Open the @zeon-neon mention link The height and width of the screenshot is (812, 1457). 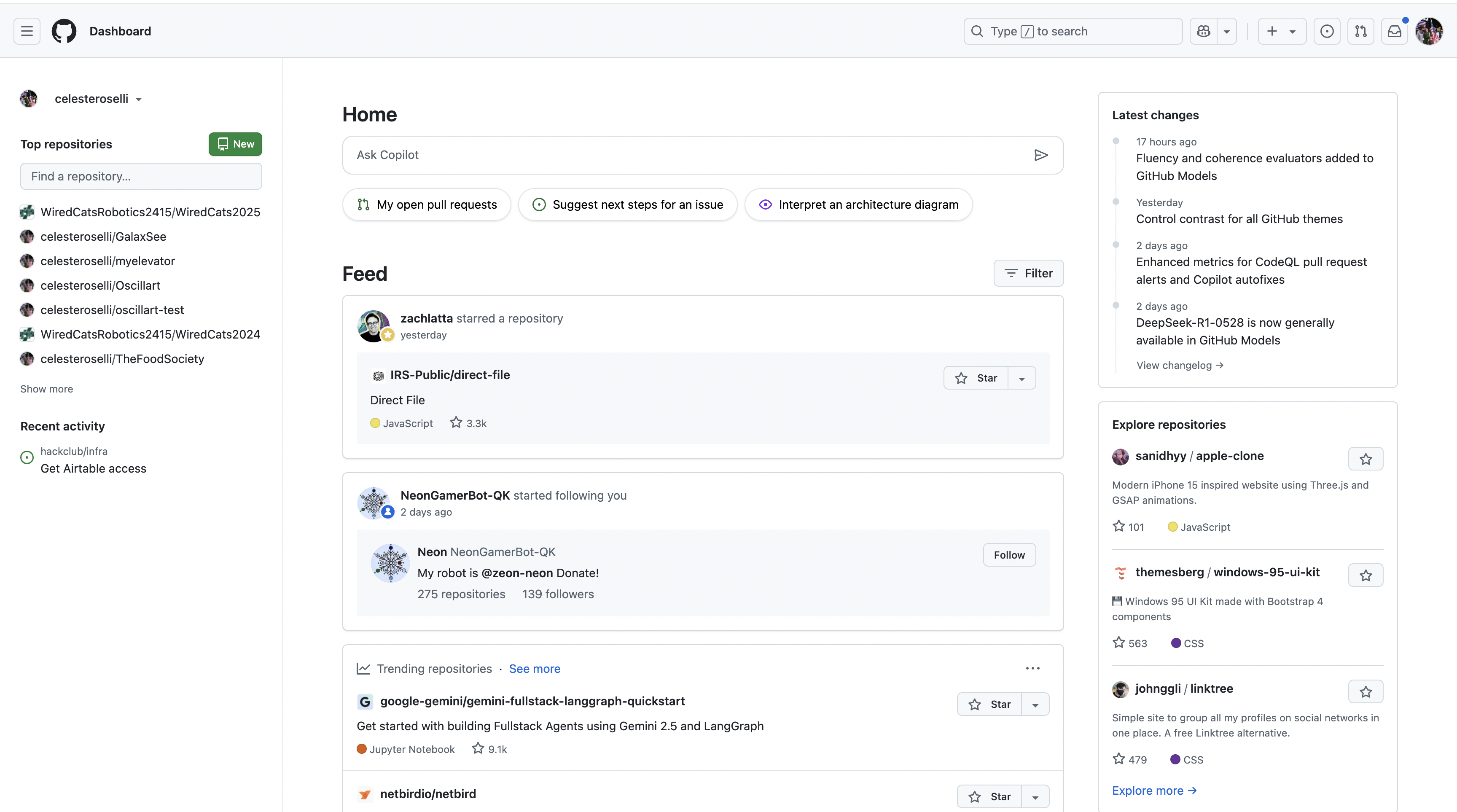[517, 573]
